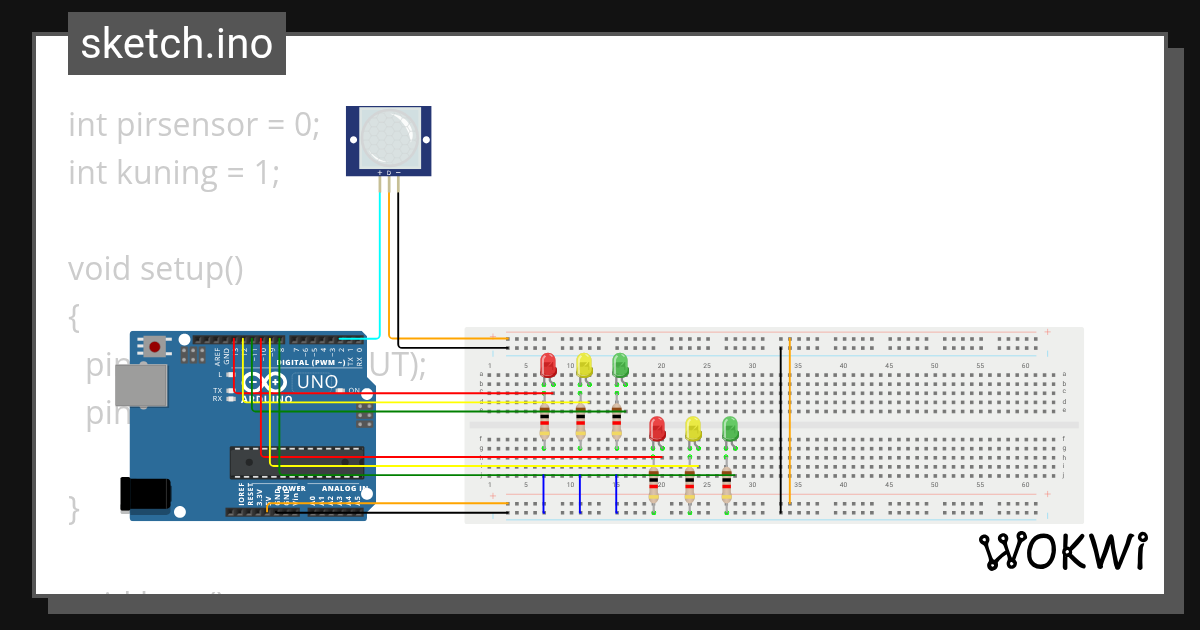This screenshot has height=630, width=1200.
Task: Select the green LED in the top row
Action: [620, 365]
